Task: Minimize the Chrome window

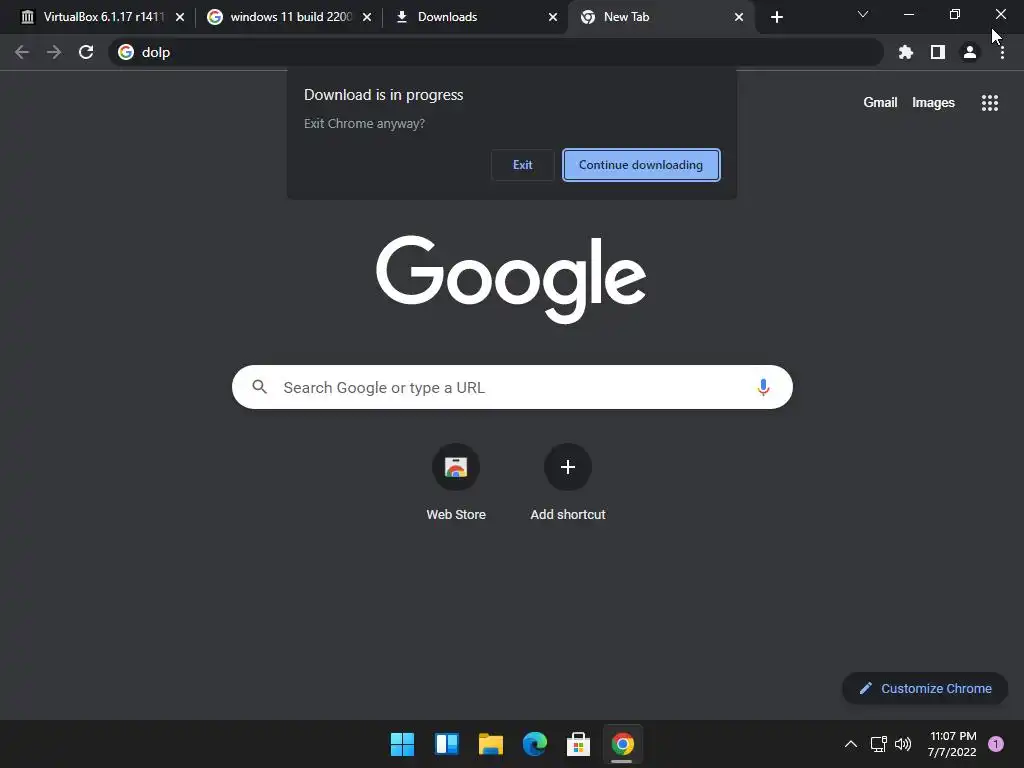Action: [x=908, y=14]
